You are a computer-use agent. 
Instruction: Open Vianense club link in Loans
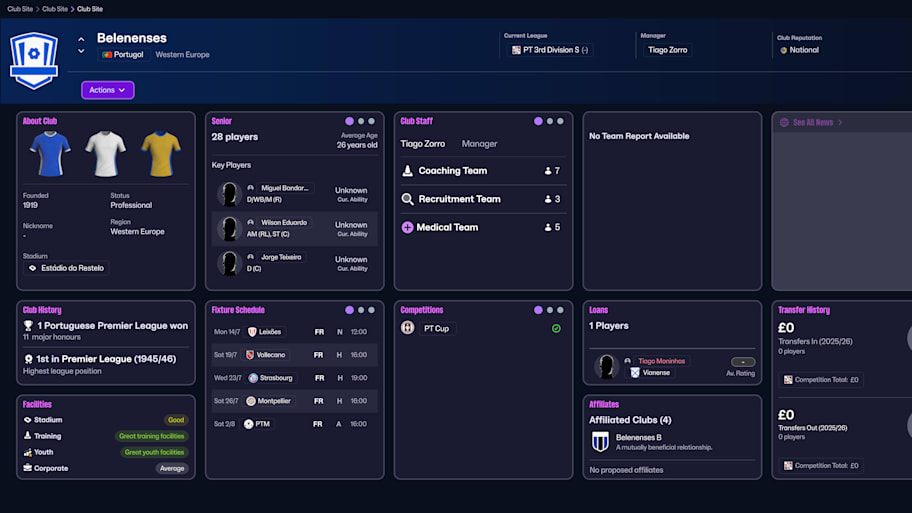click(x=656, y=373)
